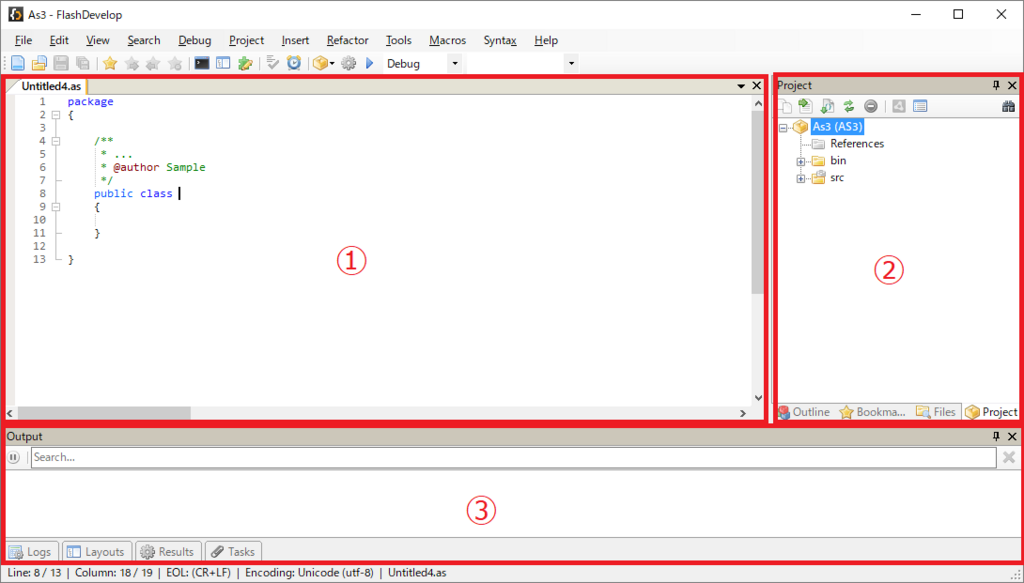The height and width of the screenshot is (583, 1024).
Task: Click the star icon with back arrow
Action: point(153,63)
